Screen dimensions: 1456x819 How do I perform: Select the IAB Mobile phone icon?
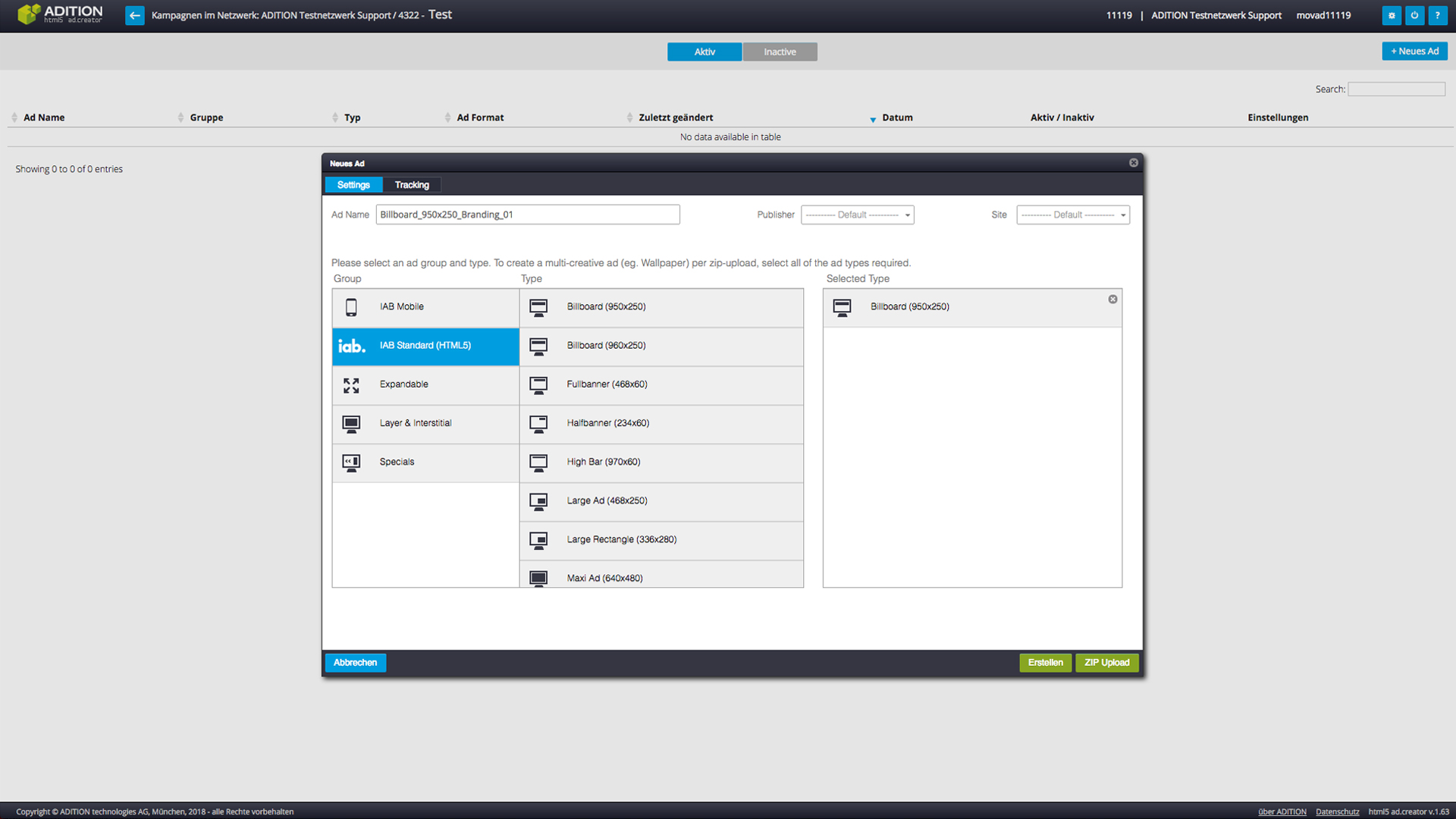pos(351,307)
